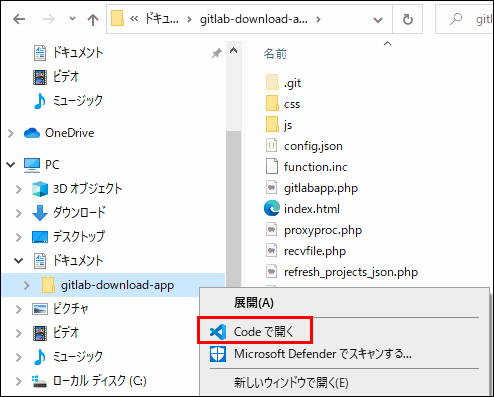The image size is (494, 397).
Task: Click the folder icon in address bar
Action: click(117, 18)
